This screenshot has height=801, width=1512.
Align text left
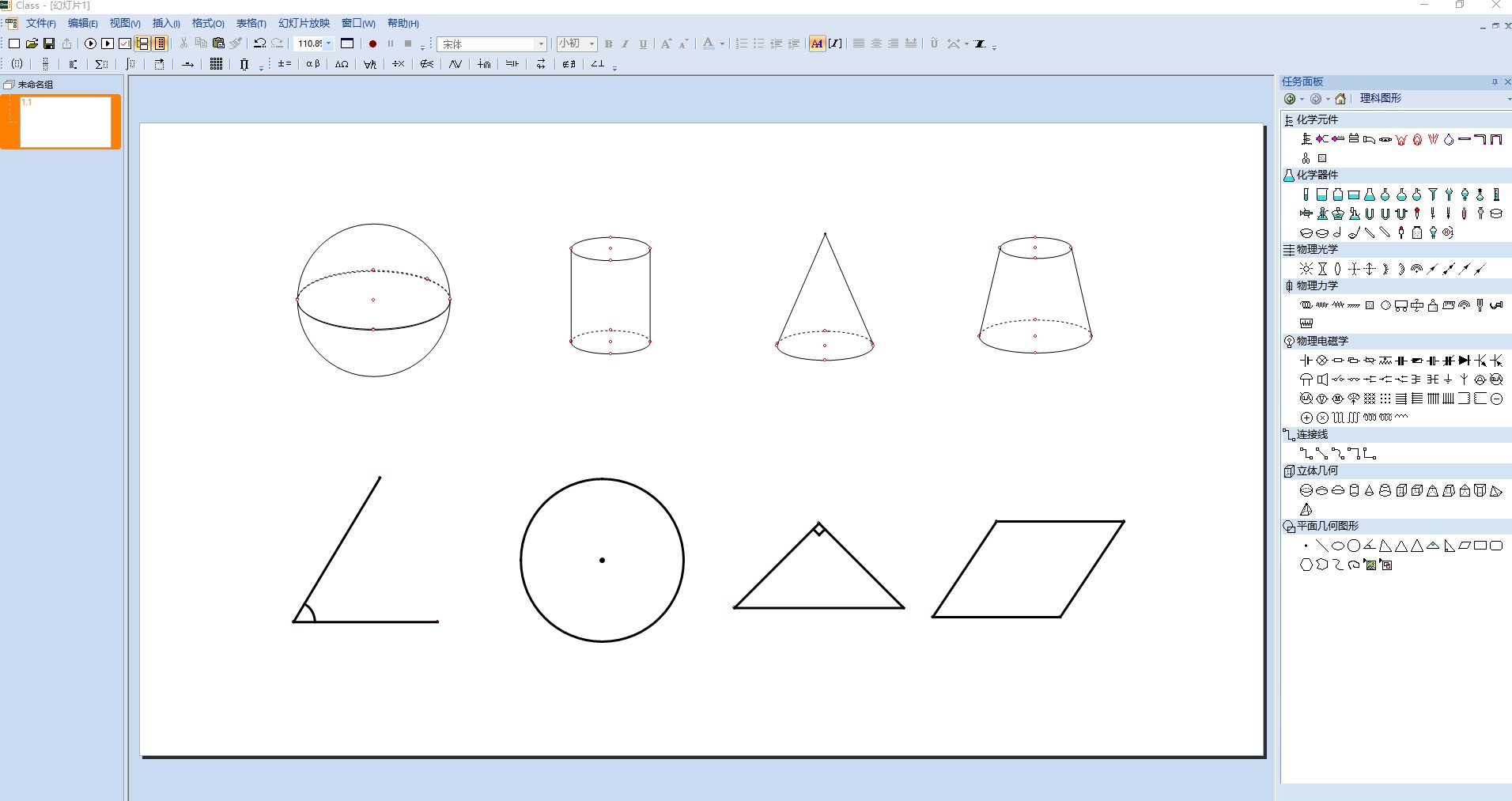tap(859, 43)
